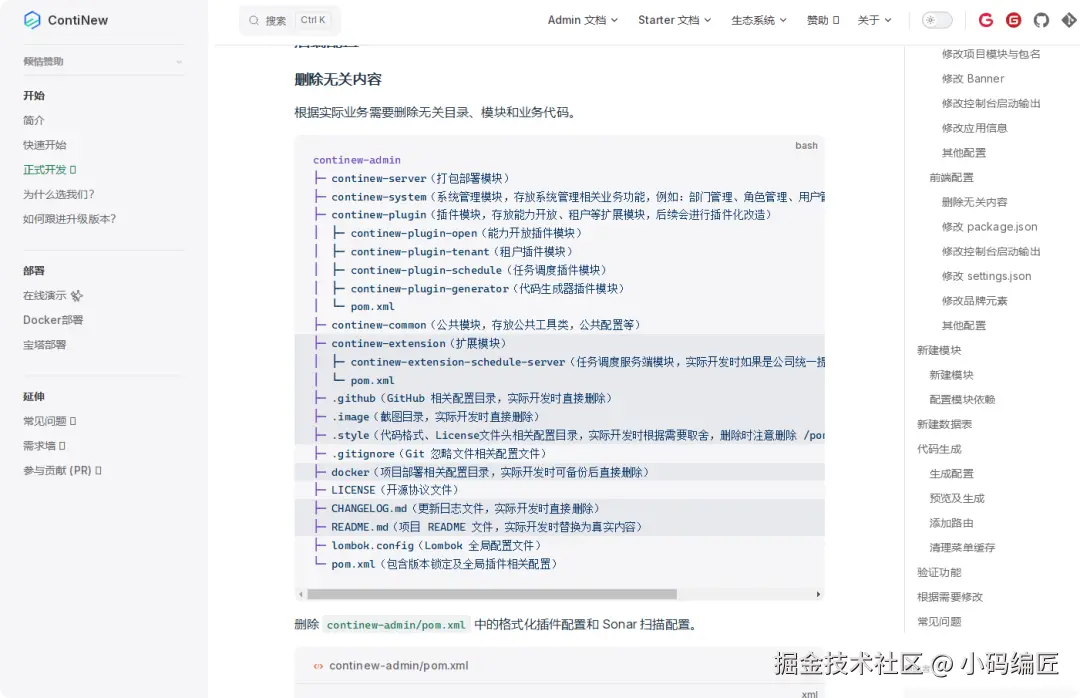Click the code block scroll-left arrow

300,594
